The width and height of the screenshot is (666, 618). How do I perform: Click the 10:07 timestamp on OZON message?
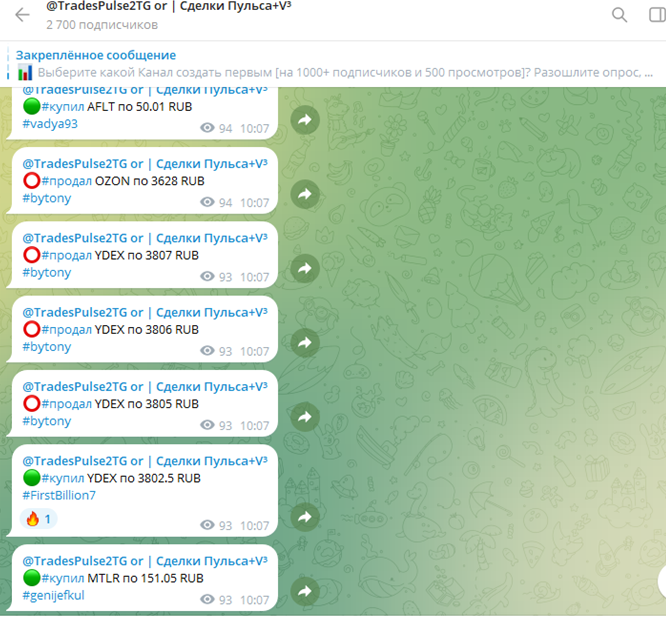(254, 203)
